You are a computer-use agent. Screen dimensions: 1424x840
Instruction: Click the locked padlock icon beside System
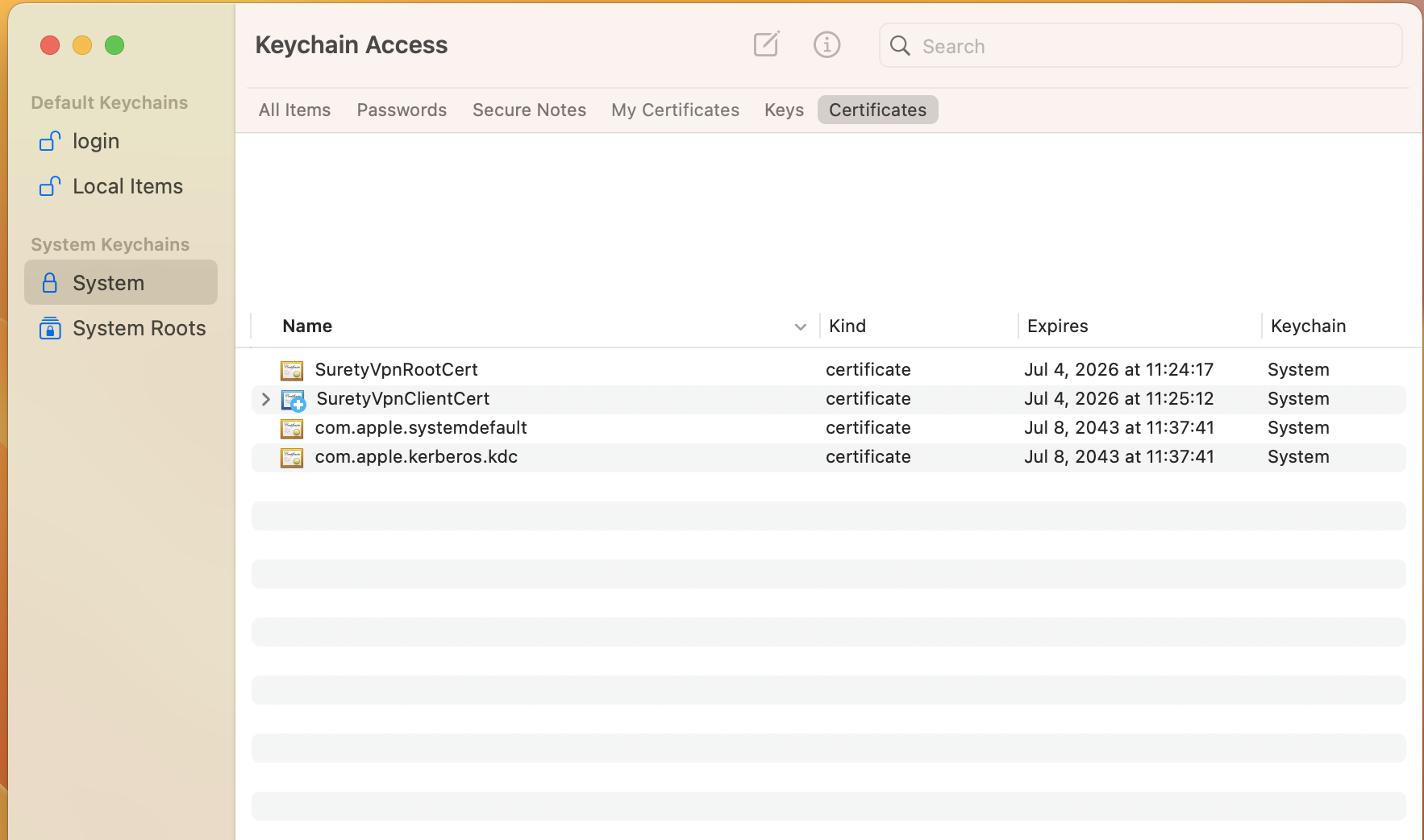point(50,282)
